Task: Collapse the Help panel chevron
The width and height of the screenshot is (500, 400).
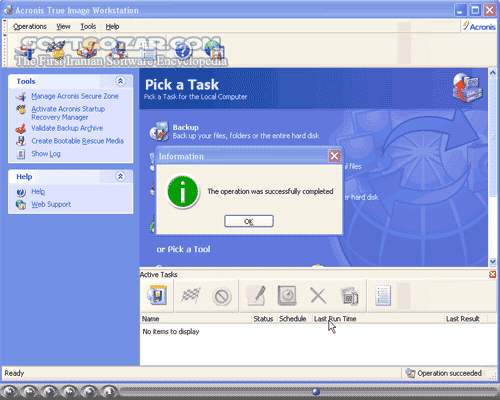Action: click(120, 176)
